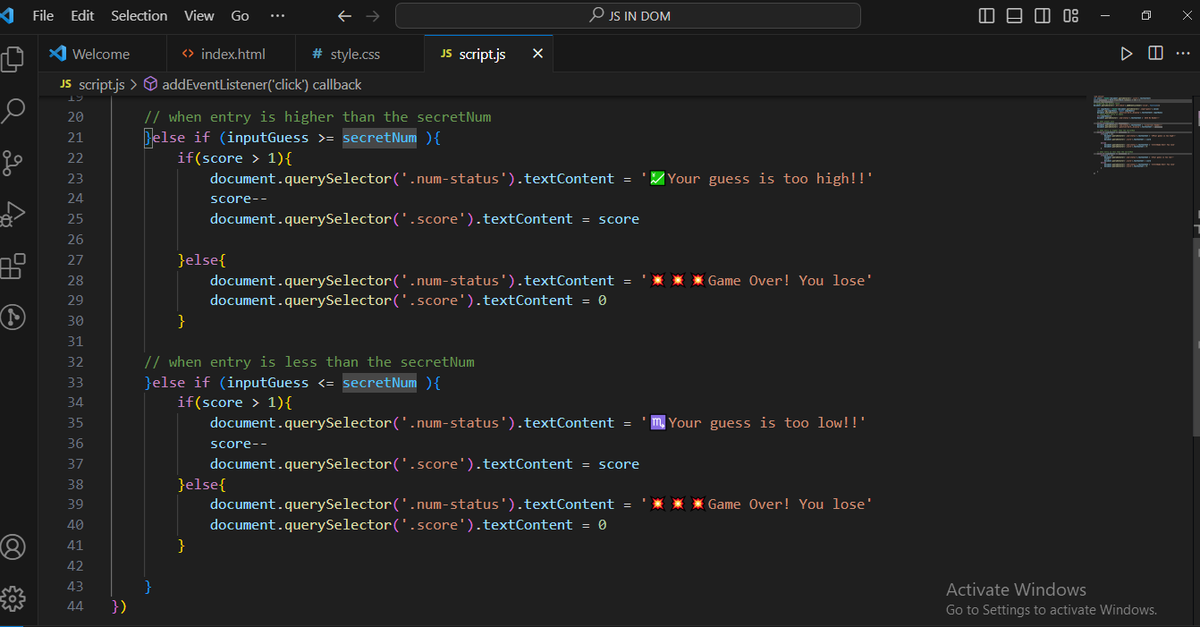Open the GitLens/Git graph icon in activity bar
The width and height of the screenshot is (1200, 627).
click(13, 318)
